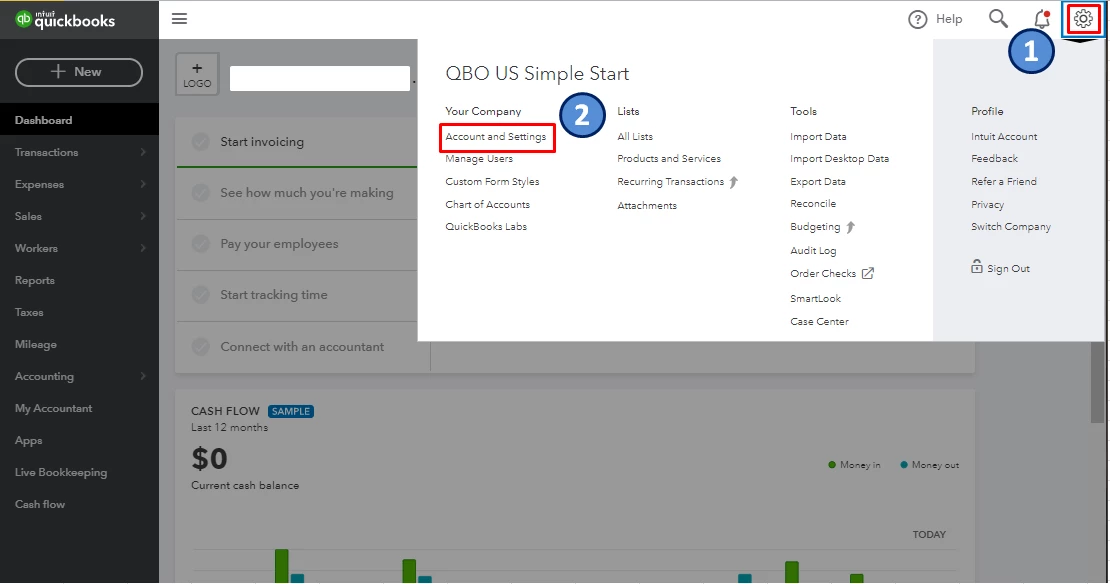Check the Start tracking time circle
Viewport: 1110px width, 584px height.
(x=201, y=294)
